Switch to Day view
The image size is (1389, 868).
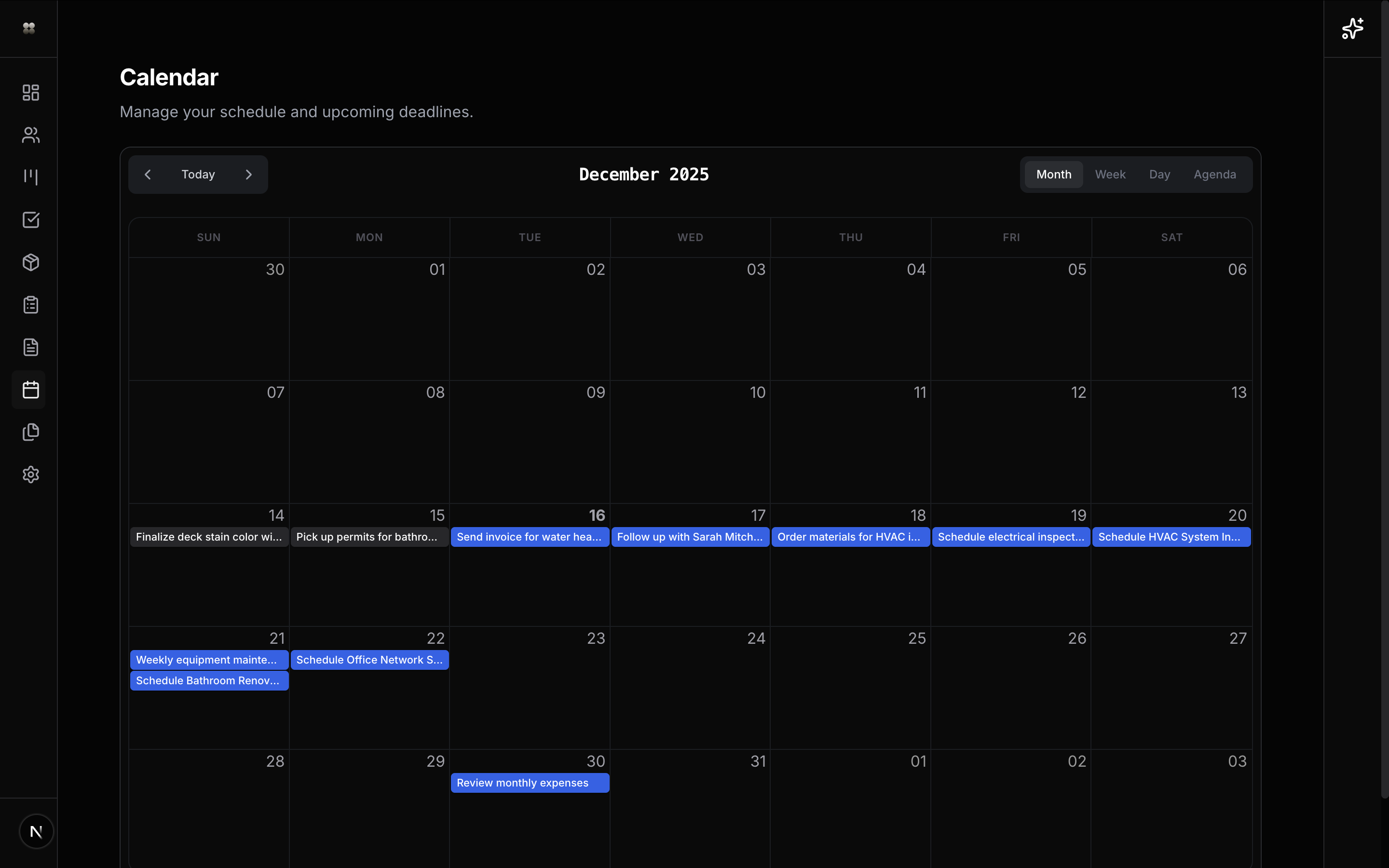point(1159,174)
